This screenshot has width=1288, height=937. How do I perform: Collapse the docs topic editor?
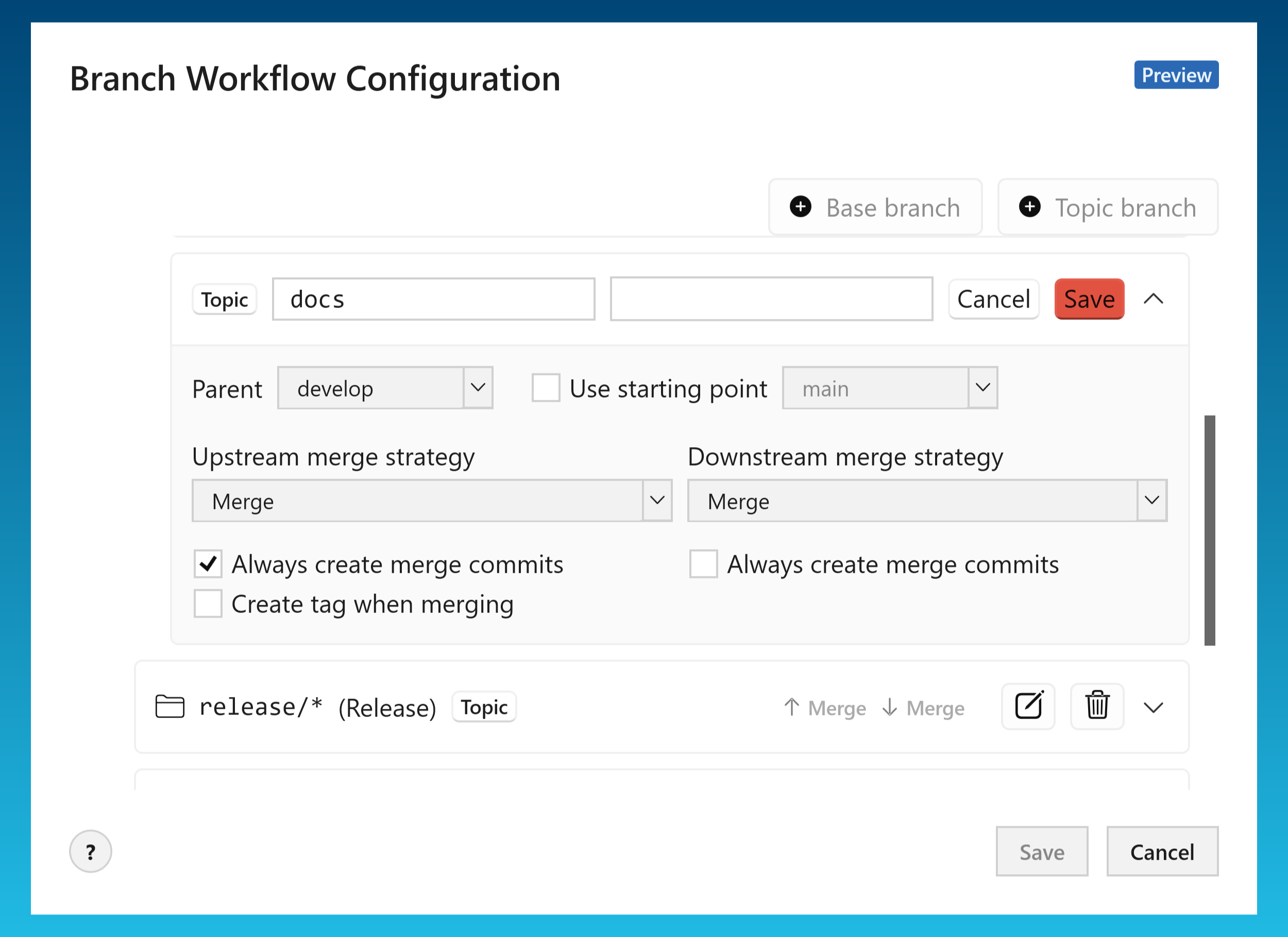coord(1153,299)
